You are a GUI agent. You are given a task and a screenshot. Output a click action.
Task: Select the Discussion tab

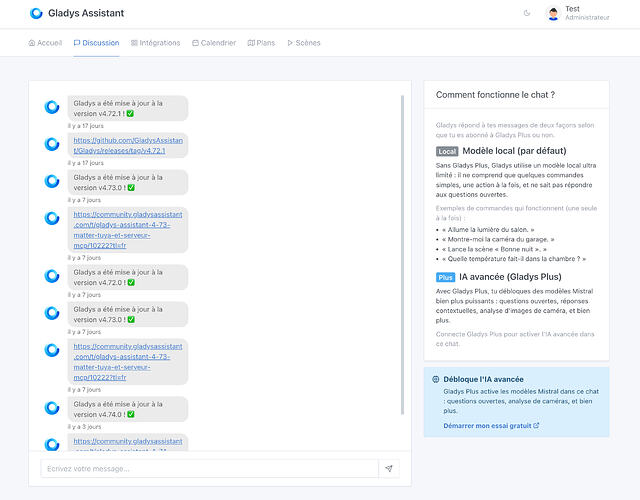96,43
